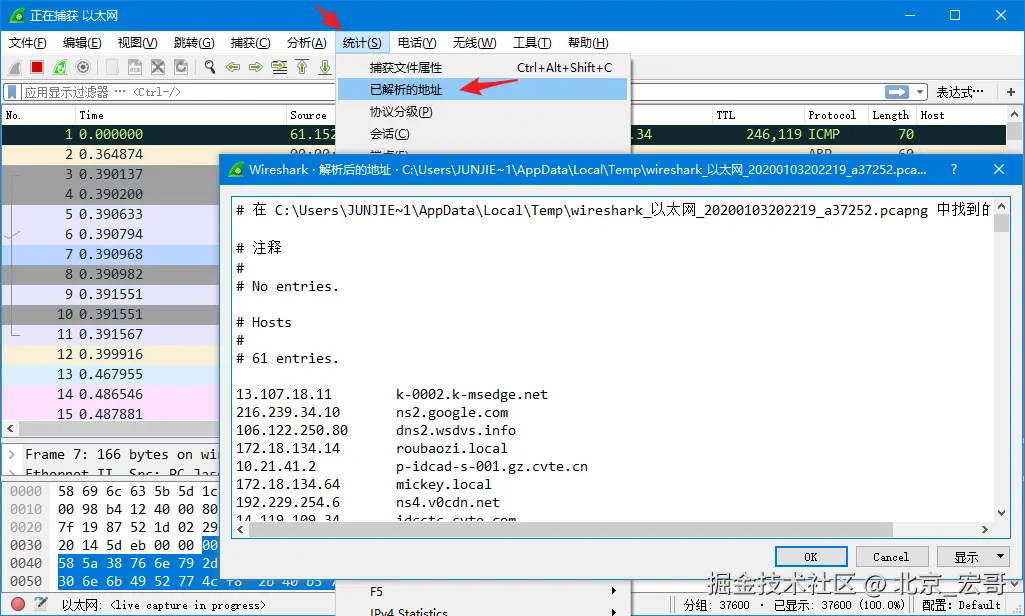1025x616 pixels.
Task: Open find packet magnifier tool
Action: click(x=210, y=67)
